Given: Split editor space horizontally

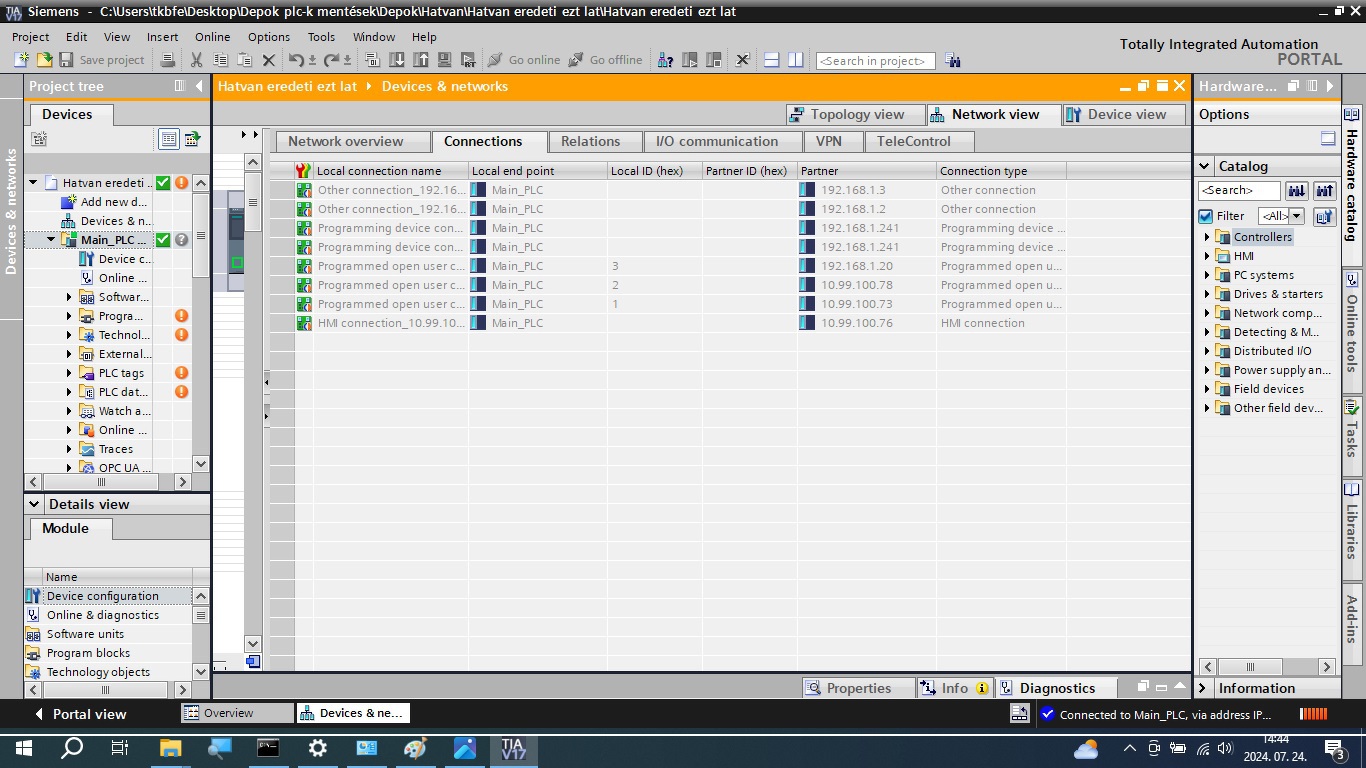Looking at the screenshot, I should click(x=772, y=60).
